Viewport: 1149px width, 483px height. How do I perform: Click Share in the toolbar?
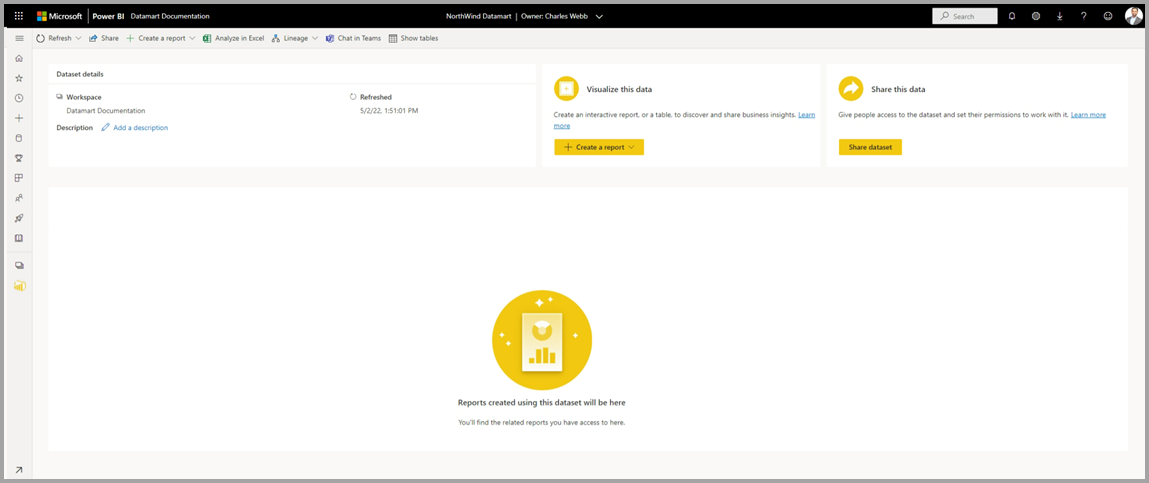click(x=103, y=38)
